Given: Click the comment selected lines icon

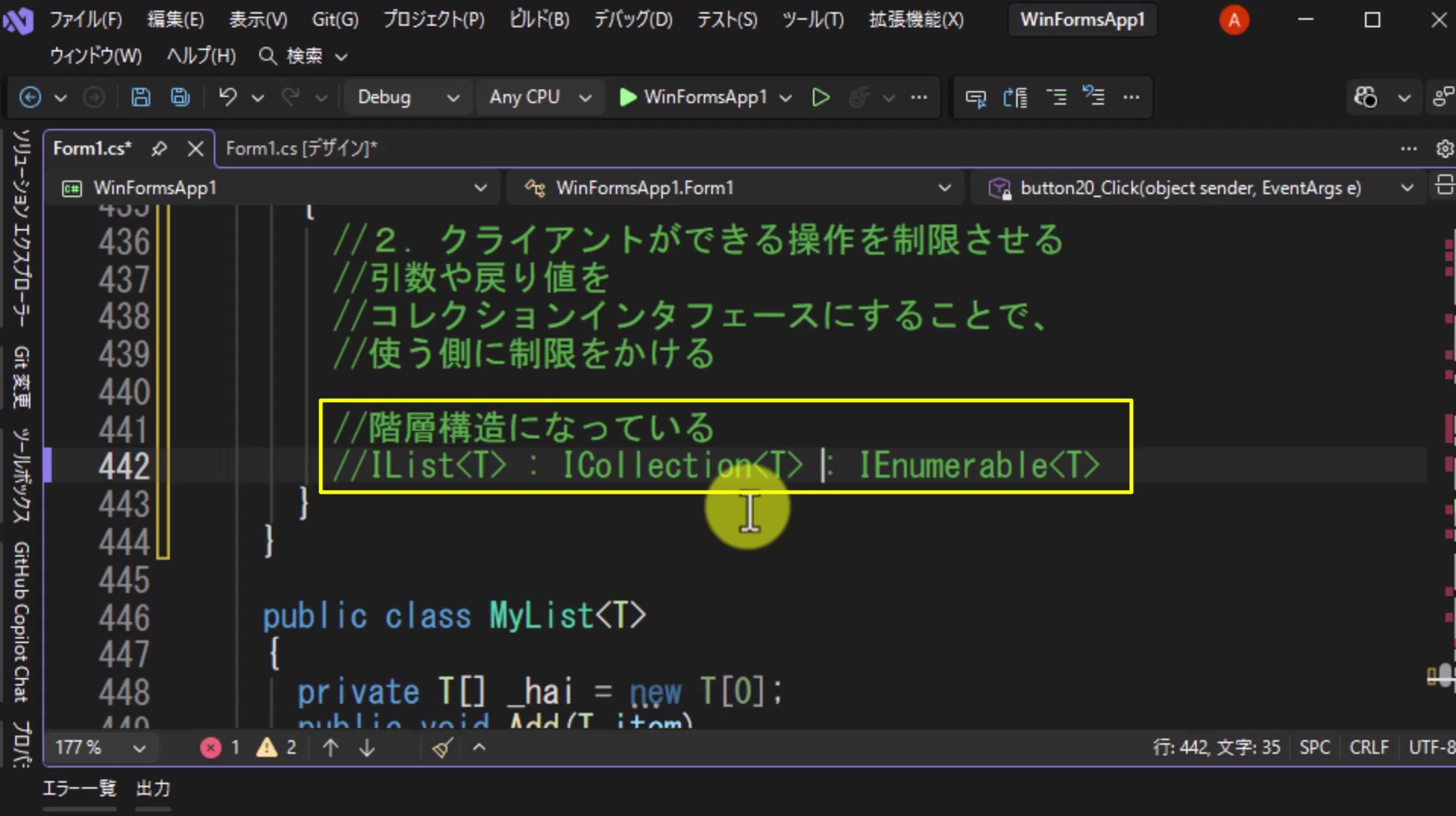Looking at the screenshot, I should pyautogui.click(x=1056, y=97).
